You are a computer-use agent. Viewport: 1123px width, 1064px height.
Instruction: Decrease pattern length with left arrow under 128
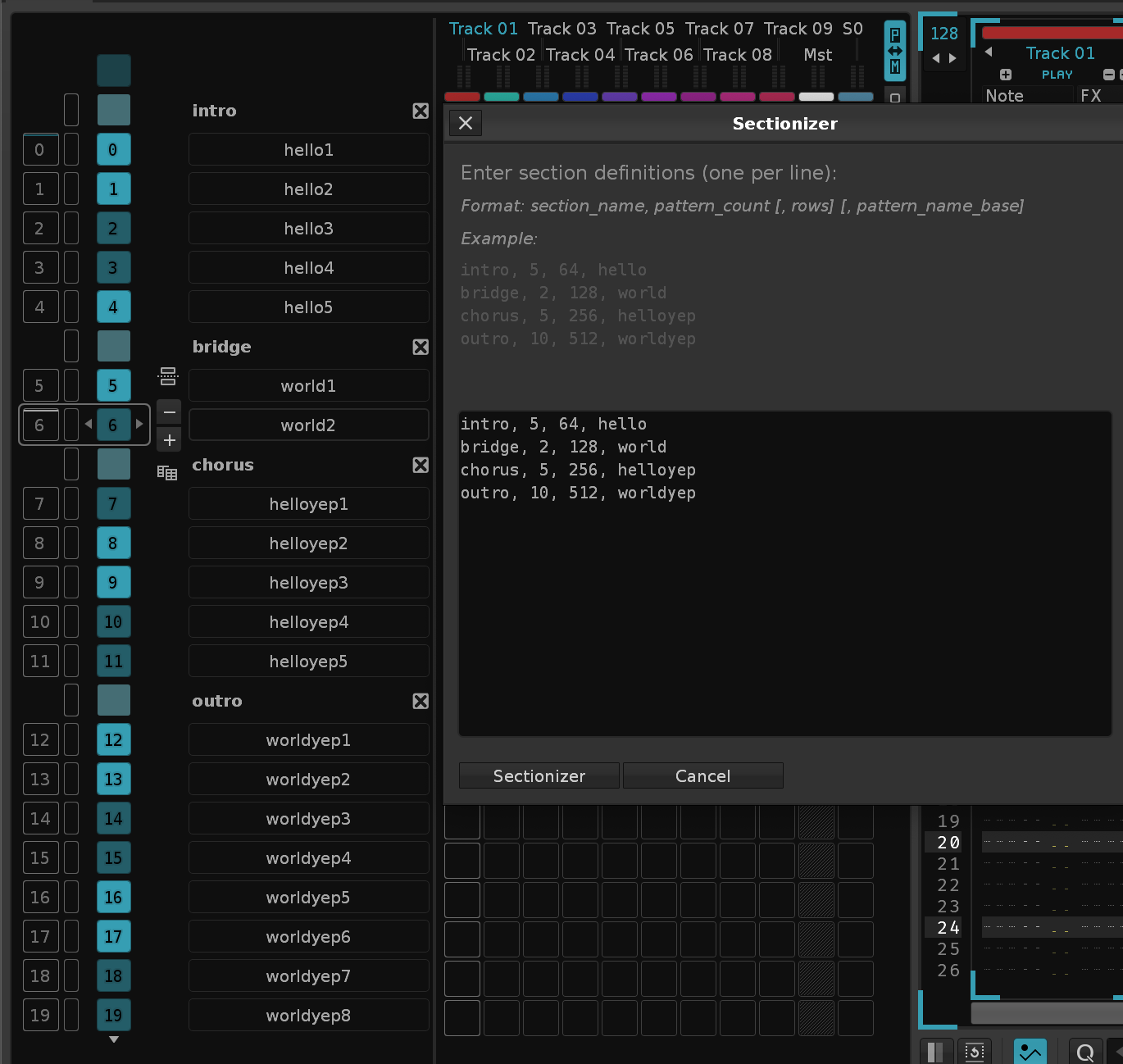tap(936, 58)
